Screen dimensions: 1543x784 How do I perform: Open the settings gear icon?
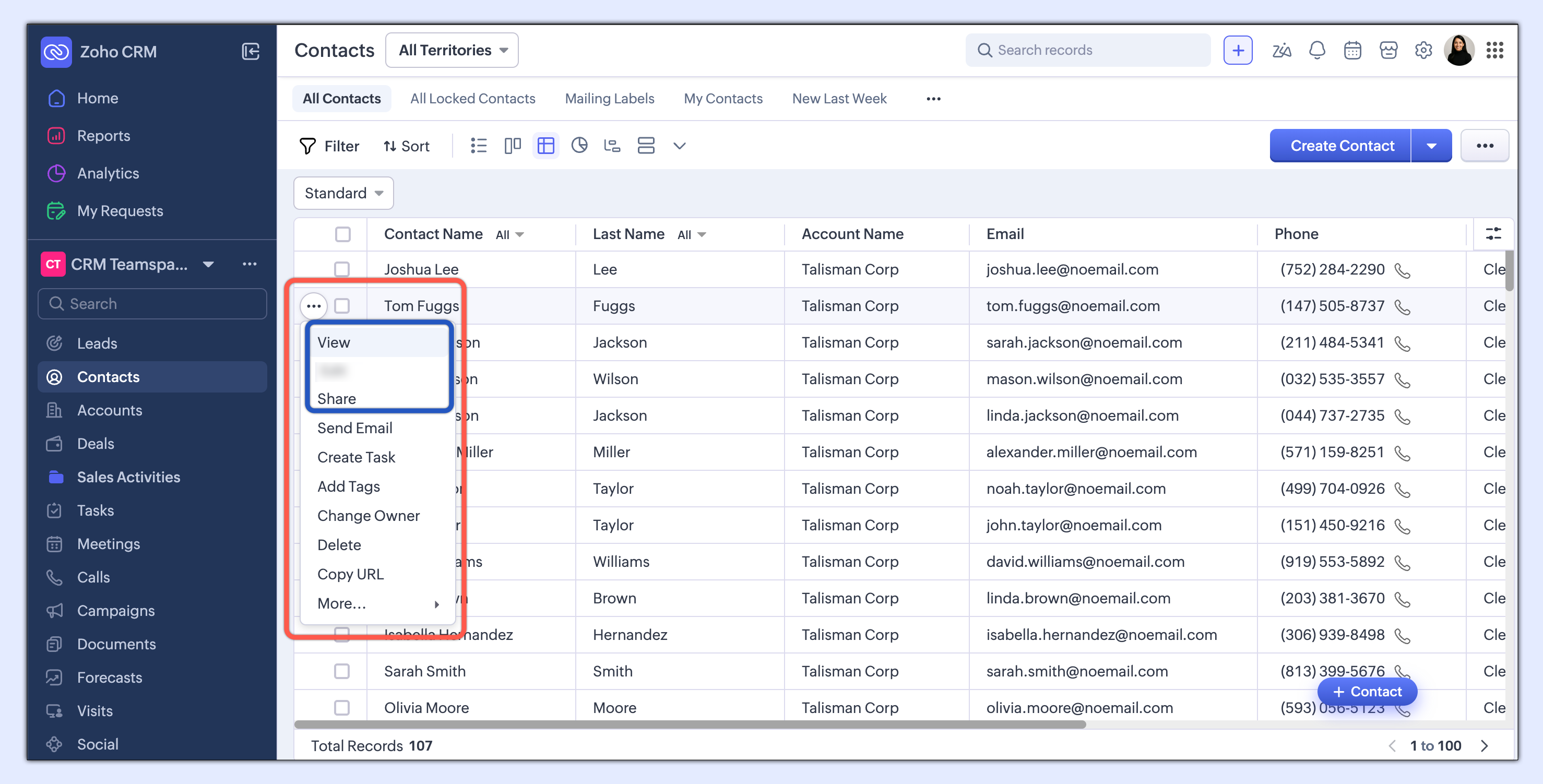pos(1423,50)
